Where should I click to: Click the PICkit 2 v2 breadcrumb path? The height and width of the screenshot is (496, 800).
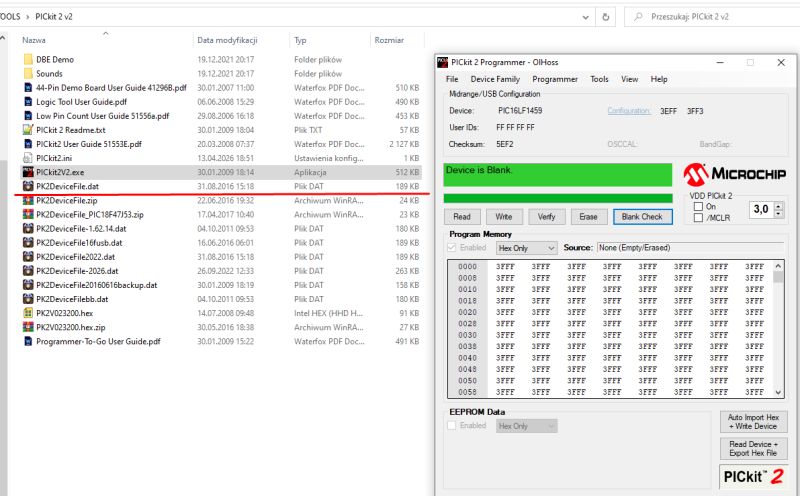(x=54, y=17)
